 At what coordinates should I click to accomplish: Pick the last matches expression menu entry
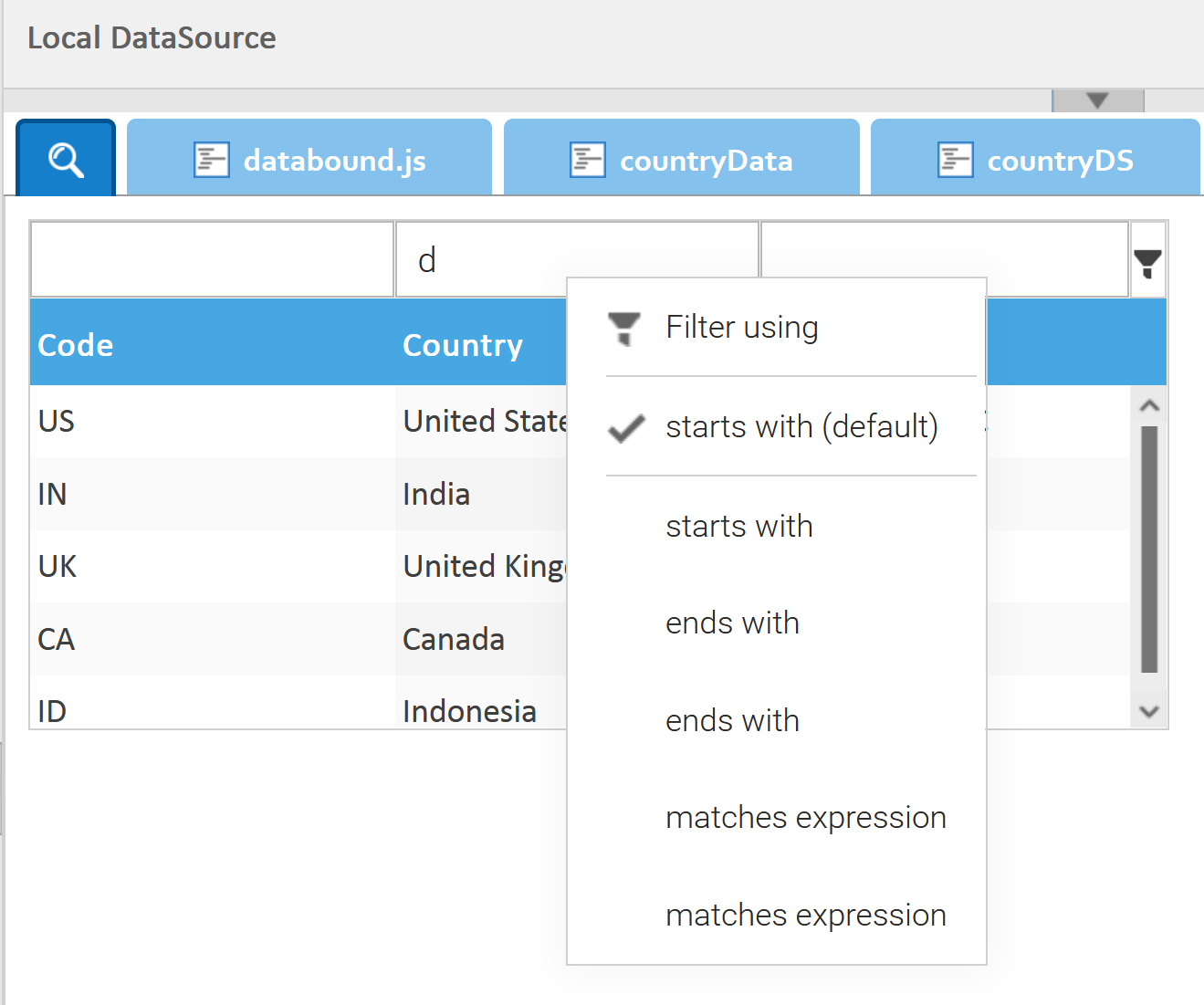click(805, 916)
